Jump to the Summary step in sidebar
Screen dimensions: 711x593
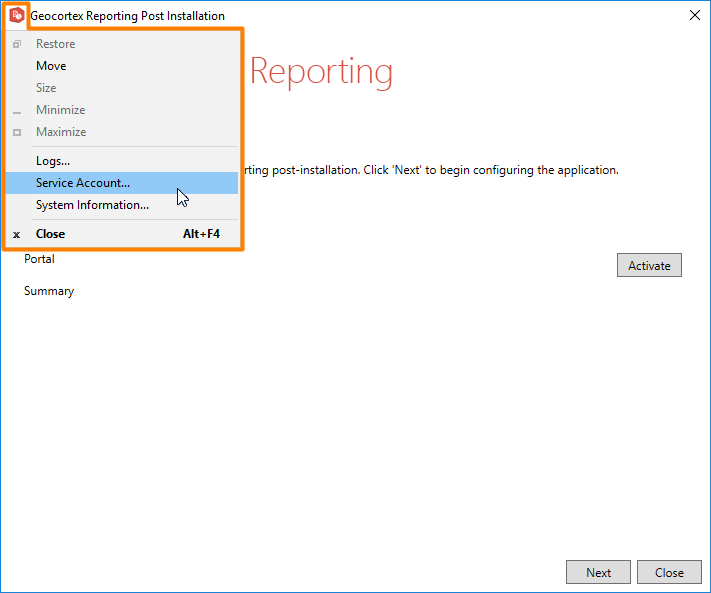(49, 291)
